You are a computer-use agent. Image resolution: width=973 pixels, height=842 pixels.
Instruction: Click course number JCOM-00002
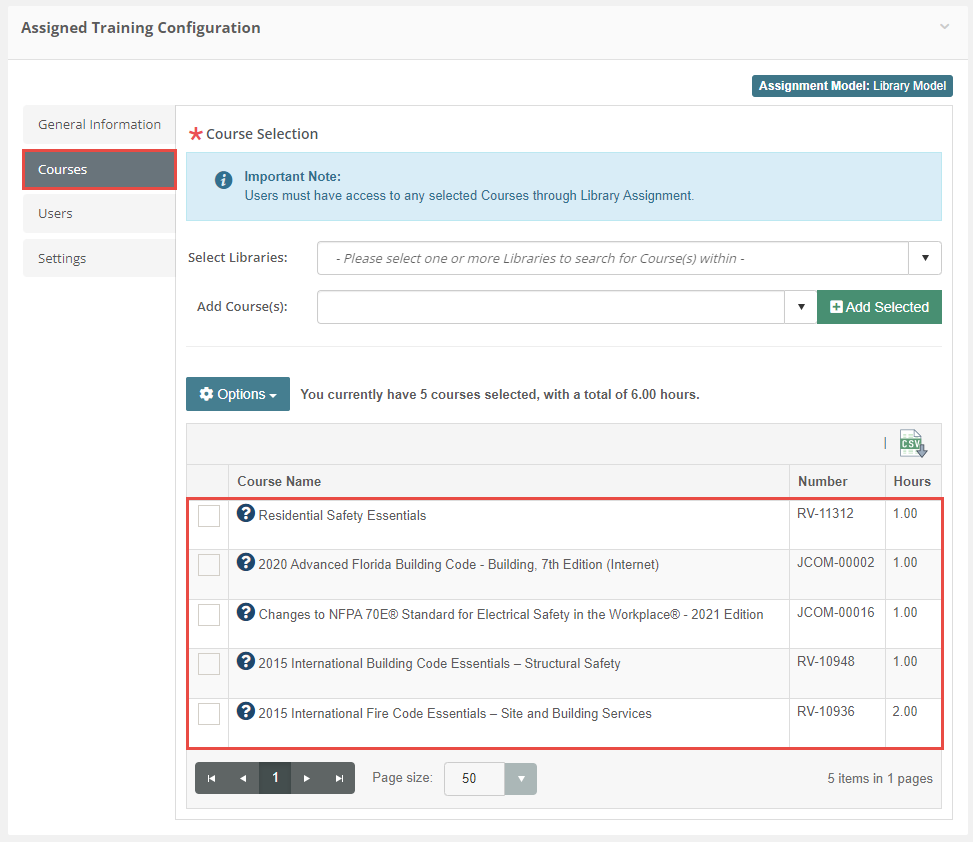click(x=835, y=562)
